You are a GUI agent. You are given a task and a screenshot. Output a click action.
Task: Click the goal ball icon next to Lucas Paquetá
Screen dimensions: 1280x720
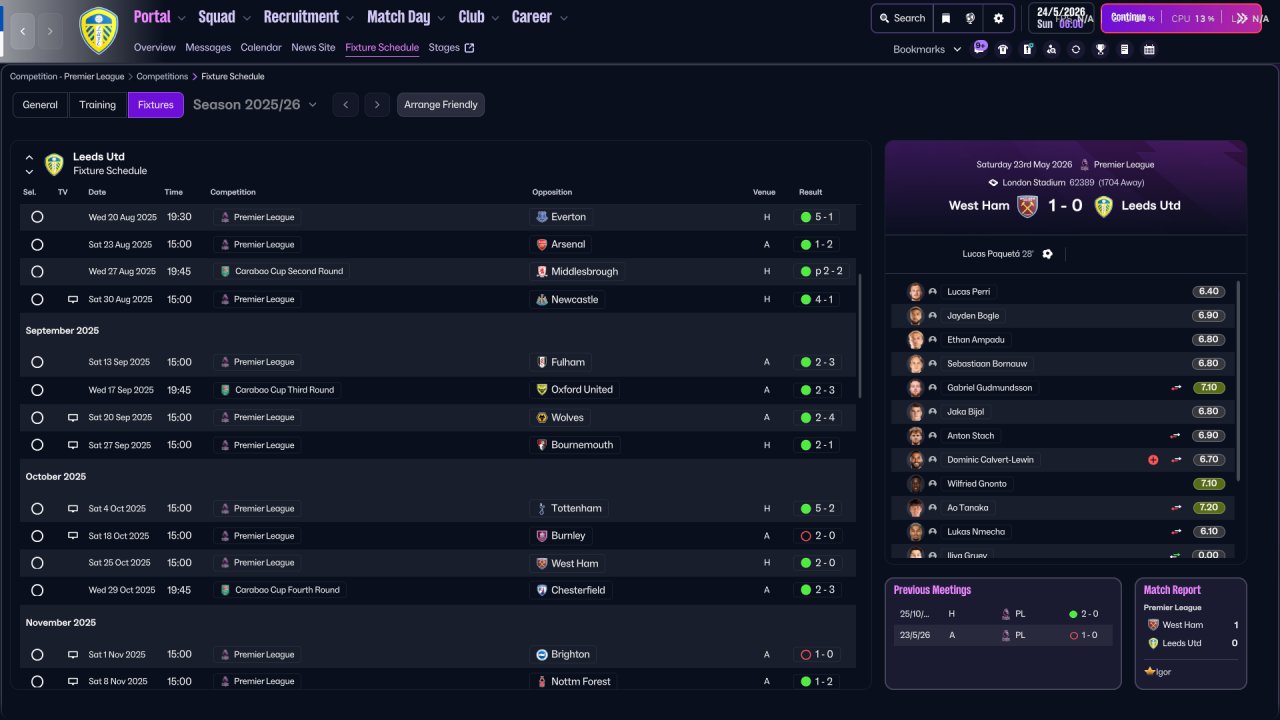pyautogui.click(x=1047, y=254)
